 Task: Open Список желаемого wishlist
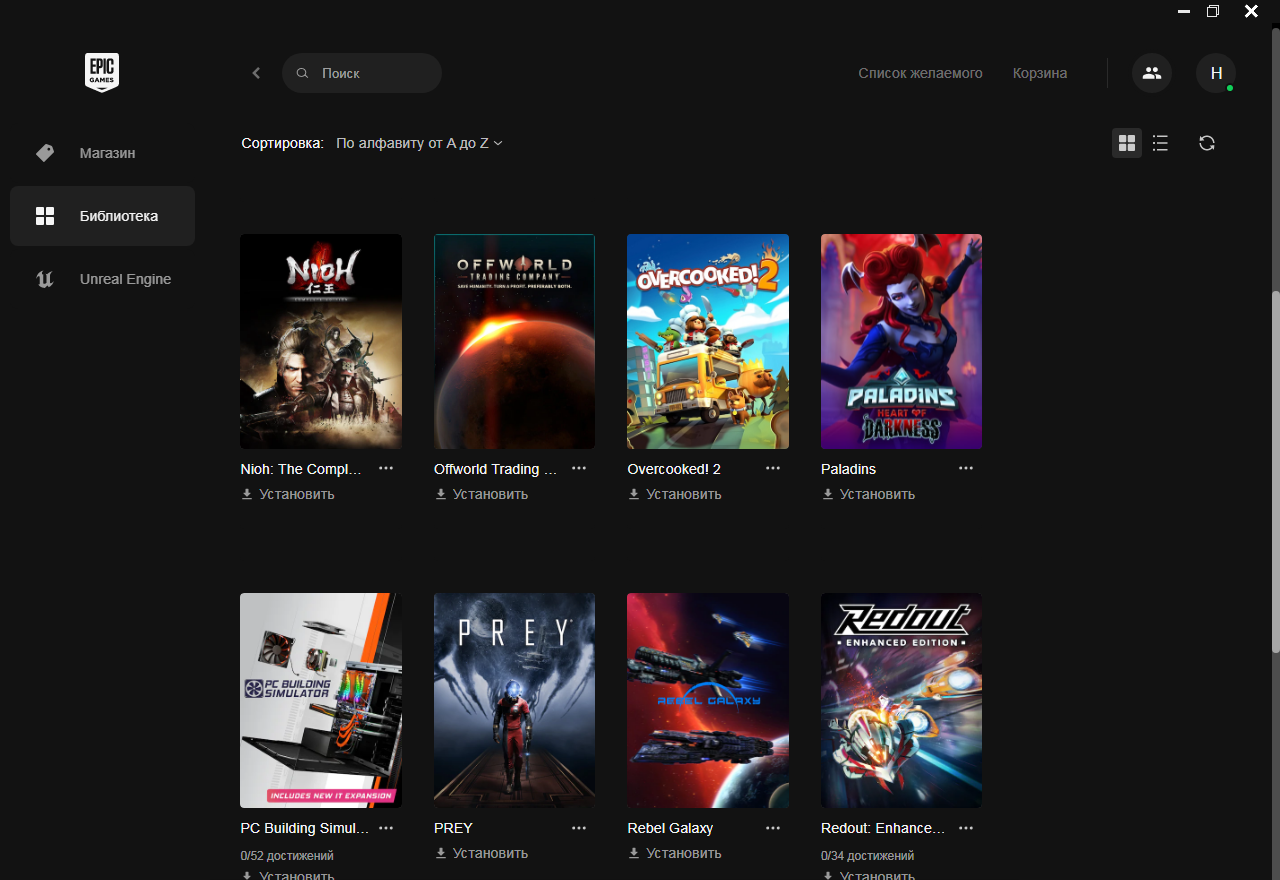(920, 73)
